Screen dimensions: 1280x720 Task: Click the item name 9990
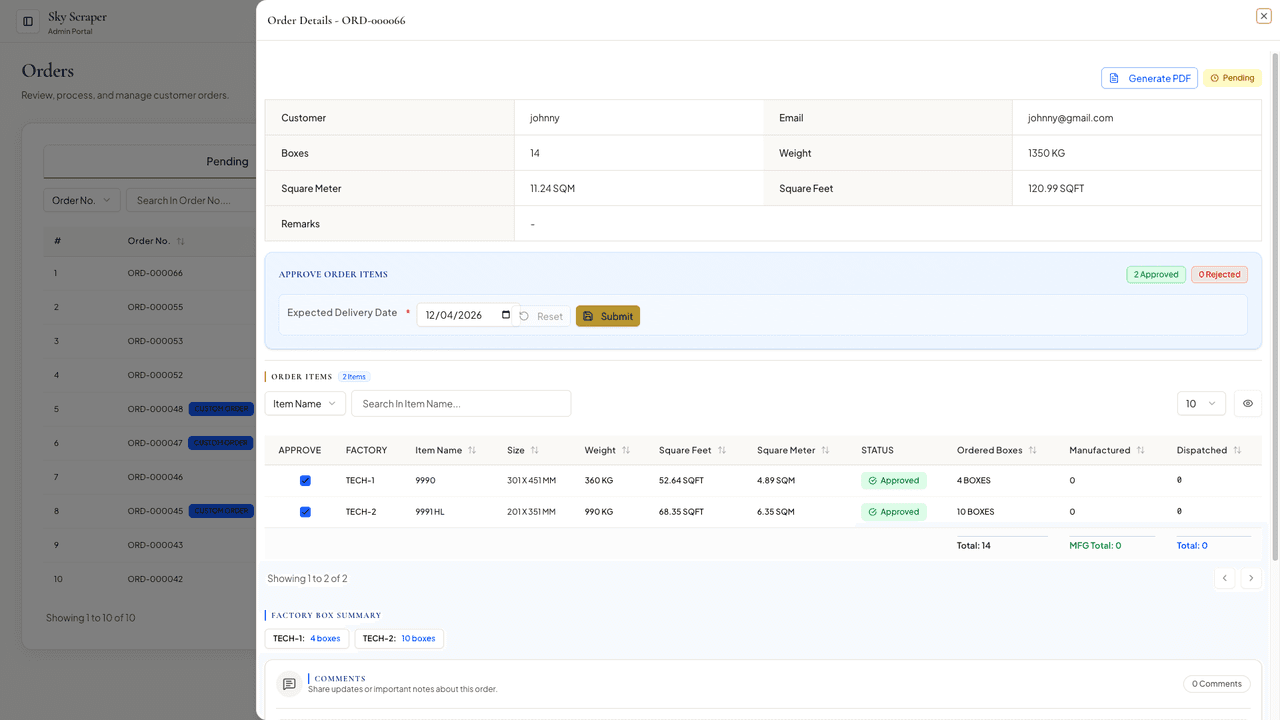pyautogui.click(x=426, y=481)
